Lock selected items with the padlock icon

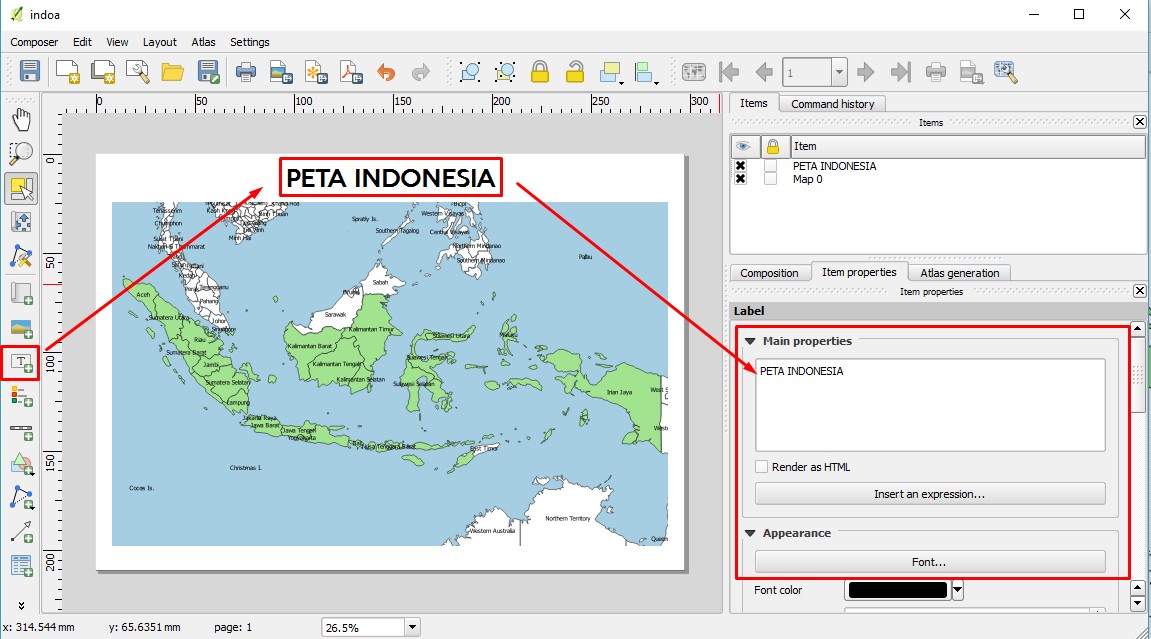[x=540, y=71]
